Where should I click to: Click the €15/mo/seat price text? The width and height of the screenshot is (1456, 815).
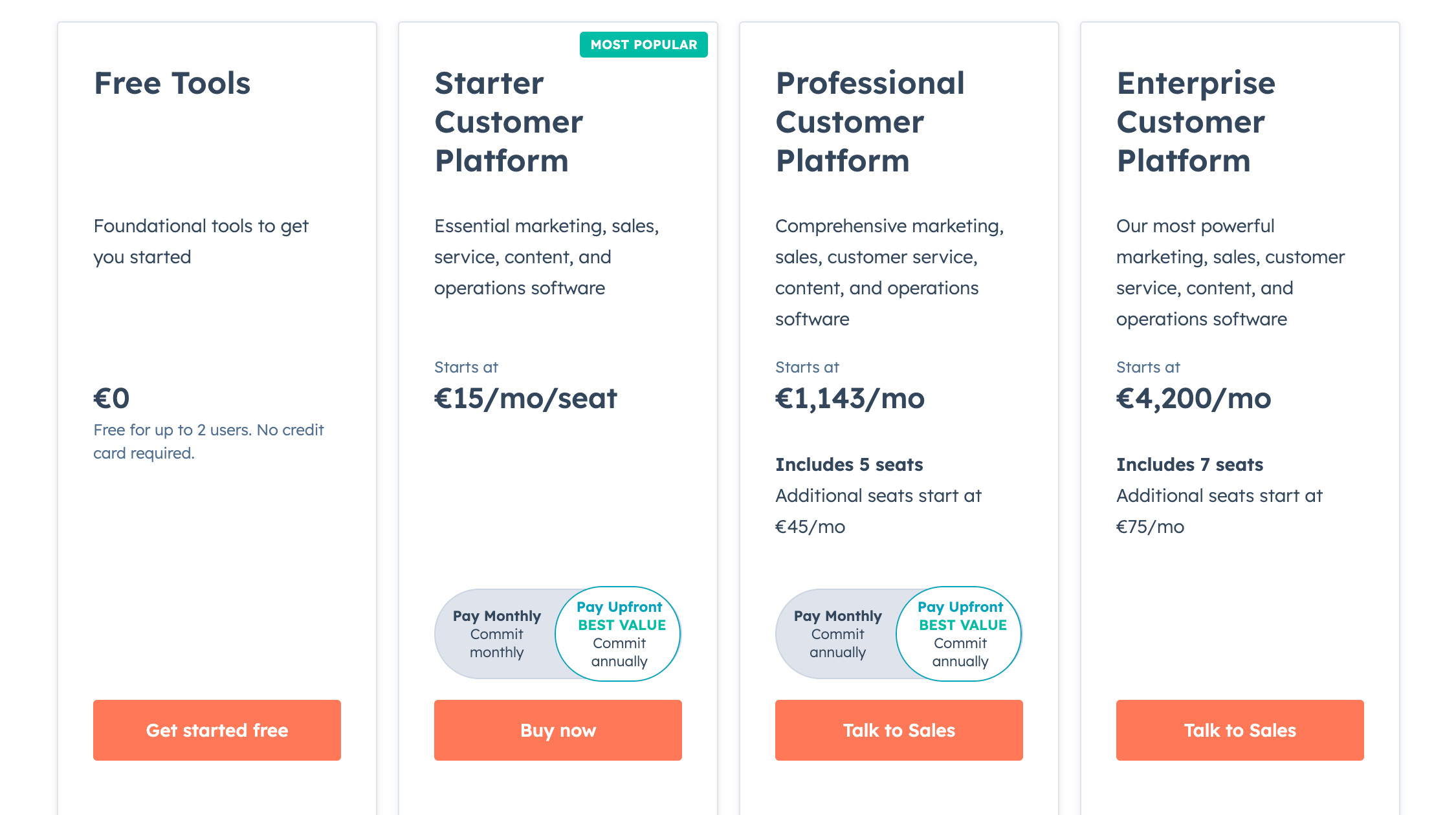[x=525, y=398]
